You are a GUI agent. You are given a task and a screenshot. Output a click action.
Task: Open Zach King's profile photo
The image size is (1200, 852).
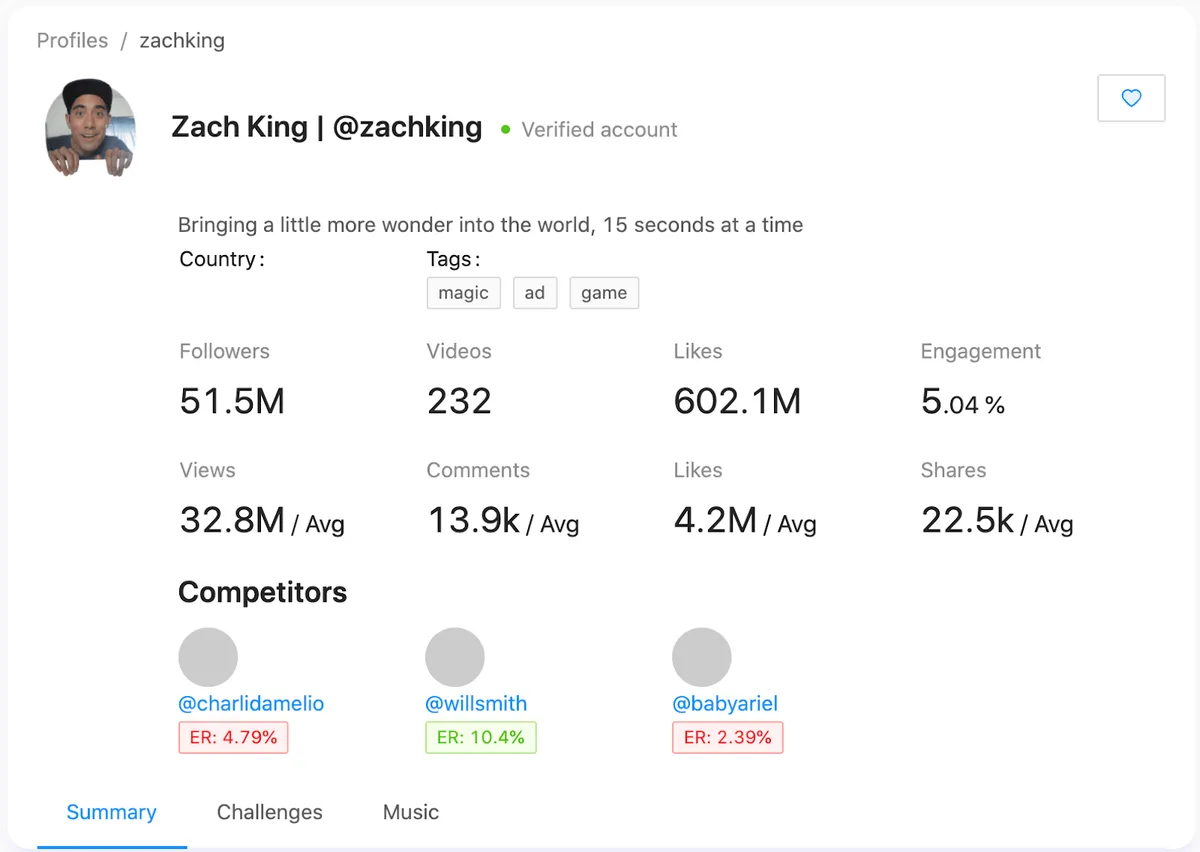pos(90,128)
